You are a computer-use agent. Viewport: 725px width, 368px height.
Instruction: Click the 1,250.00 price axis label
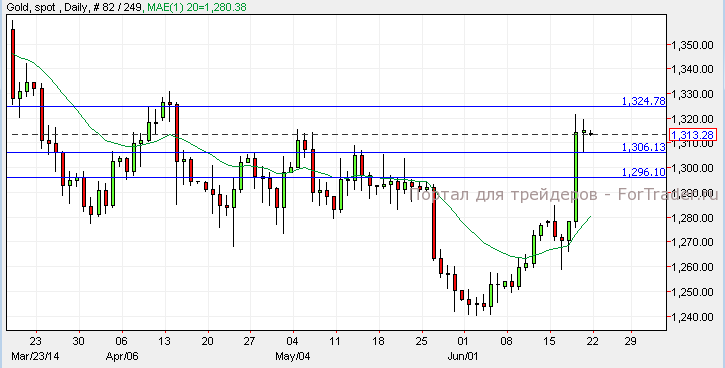pyautogui.click(x=692, y=292)
